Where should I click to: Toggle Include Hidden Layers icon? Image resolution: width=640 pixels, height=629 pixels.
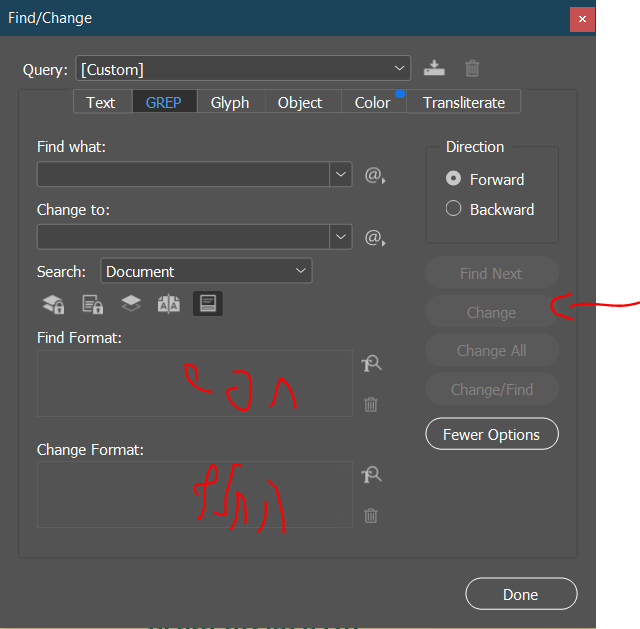point(131,303)
